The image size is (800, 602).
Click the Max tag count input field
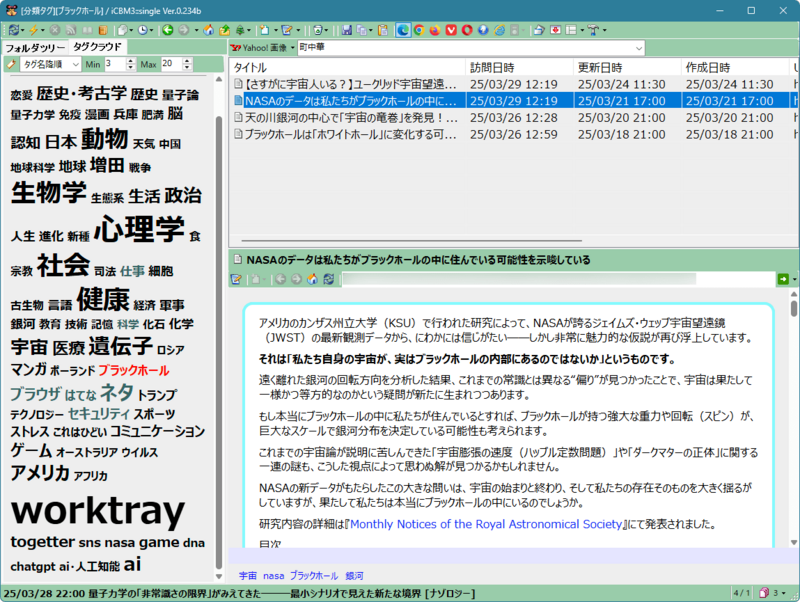(x=171, y=64)
